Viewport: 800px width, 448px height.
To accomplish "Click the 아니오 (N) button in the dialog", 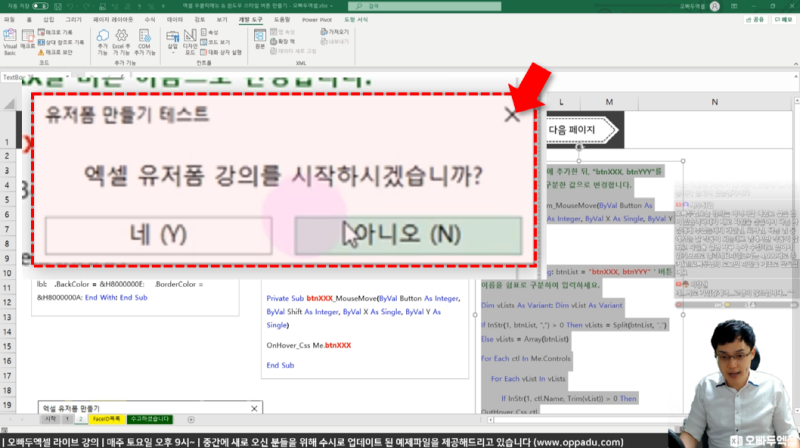I will 408,234.
